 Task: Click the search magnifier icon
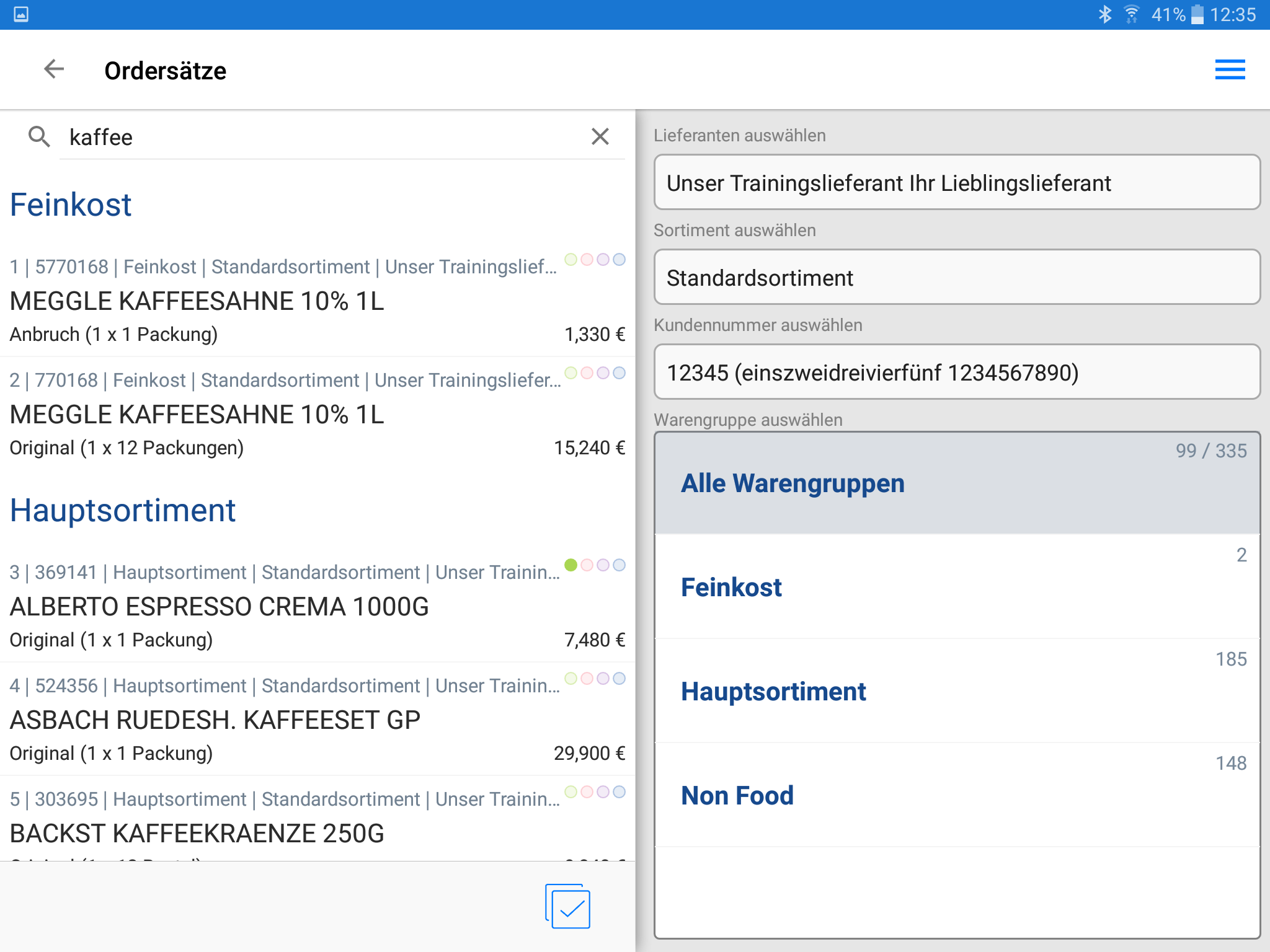coord(39,136)
